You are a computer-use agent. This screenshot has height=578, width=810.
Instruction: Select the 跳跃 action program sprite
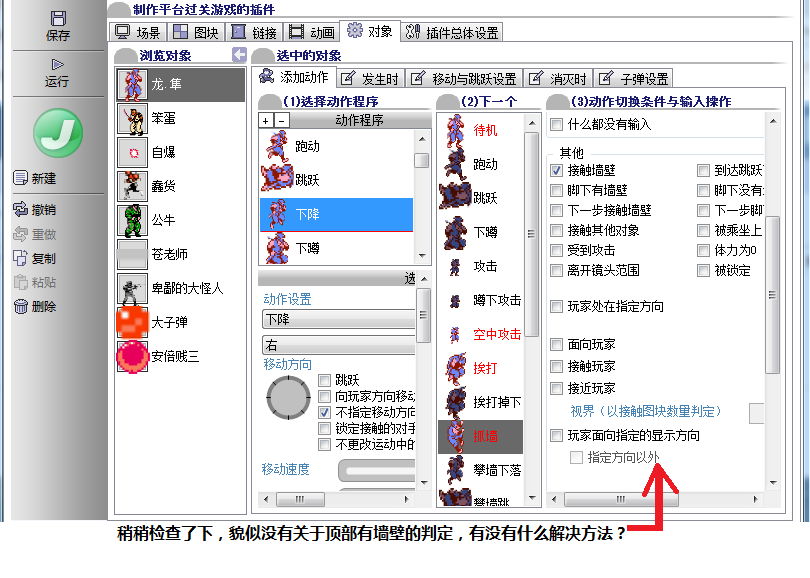click(277, 179)
